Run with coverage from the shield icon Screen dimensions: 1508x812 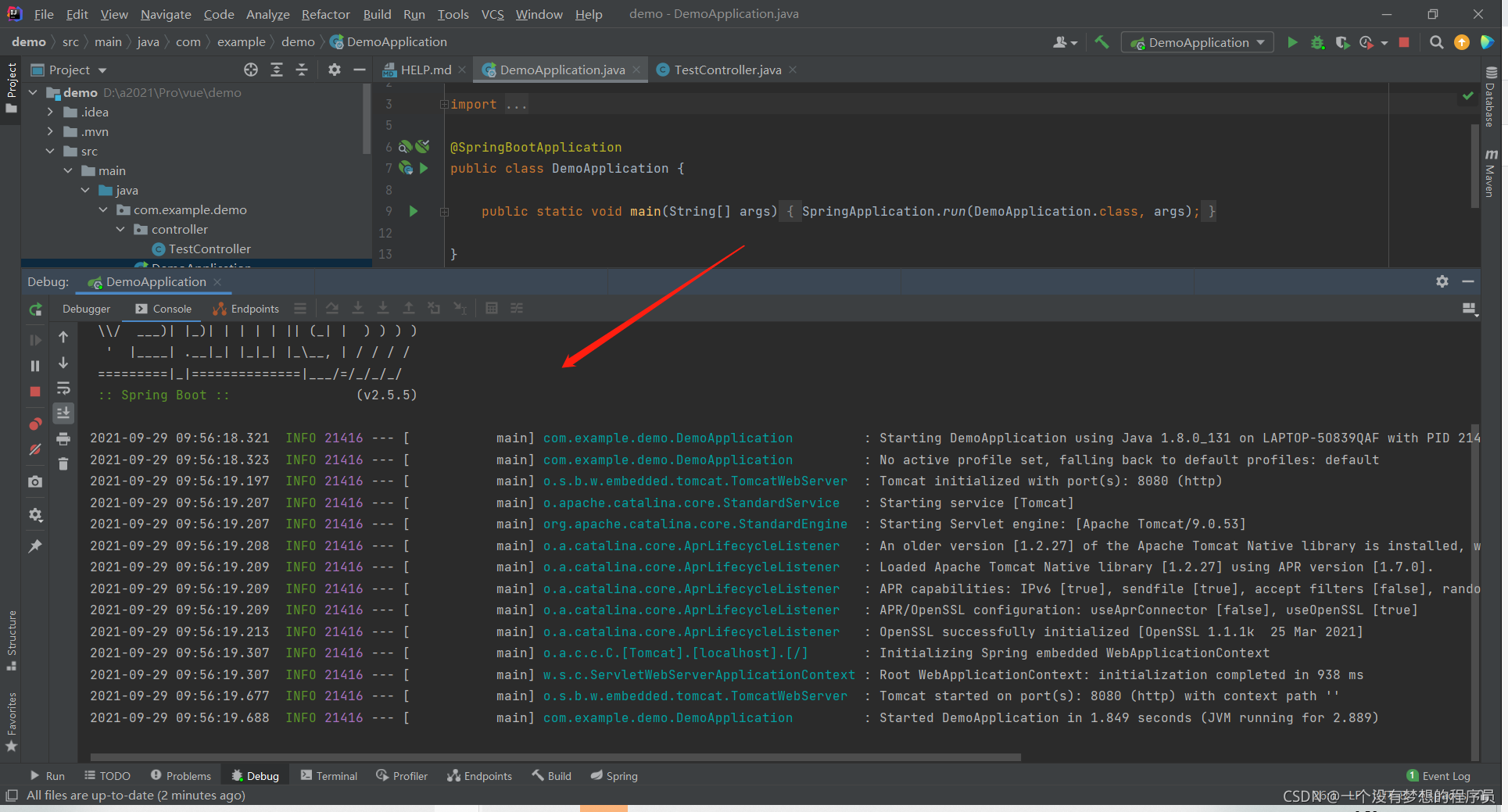(1342, 42)
